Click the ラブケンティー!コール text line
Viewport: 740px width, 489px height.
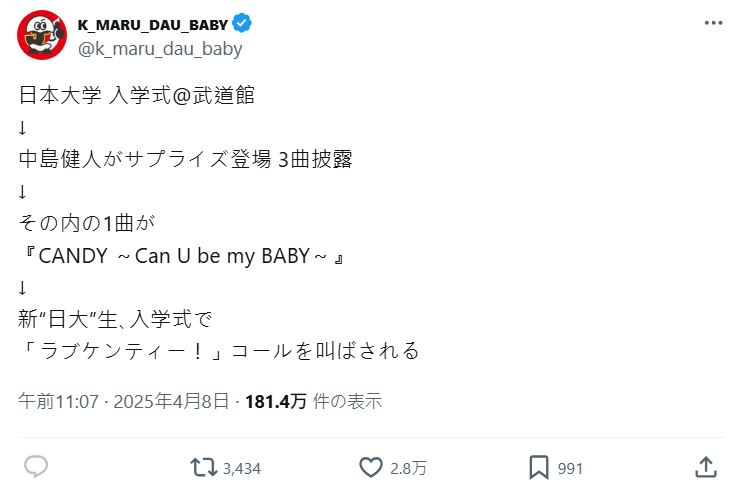[x=218, y=351]
